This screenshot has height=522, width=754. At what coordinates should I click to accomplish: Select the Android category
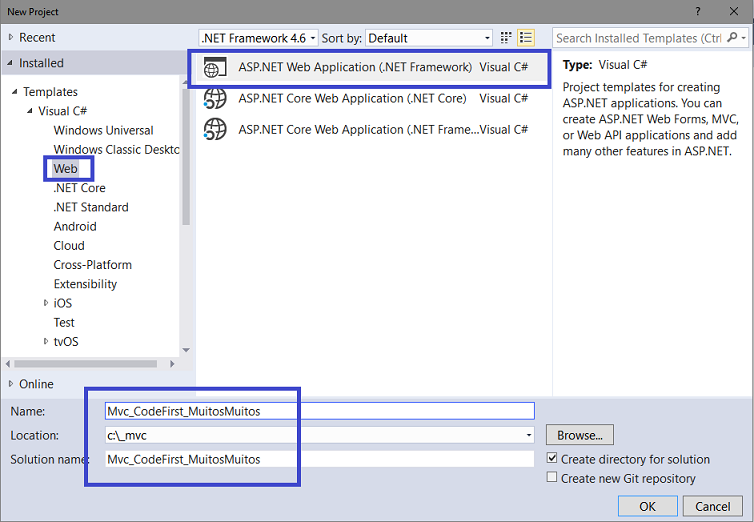(75, 226)
